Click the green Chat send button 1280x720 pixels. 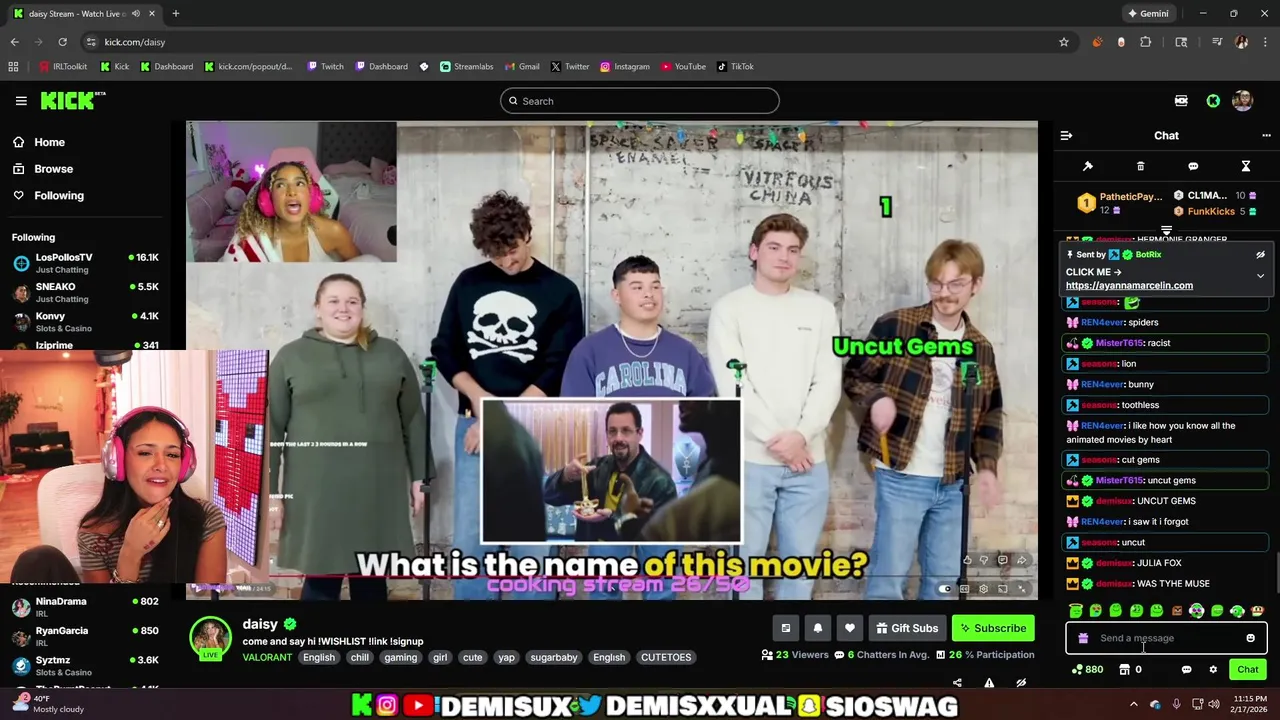1248,669
